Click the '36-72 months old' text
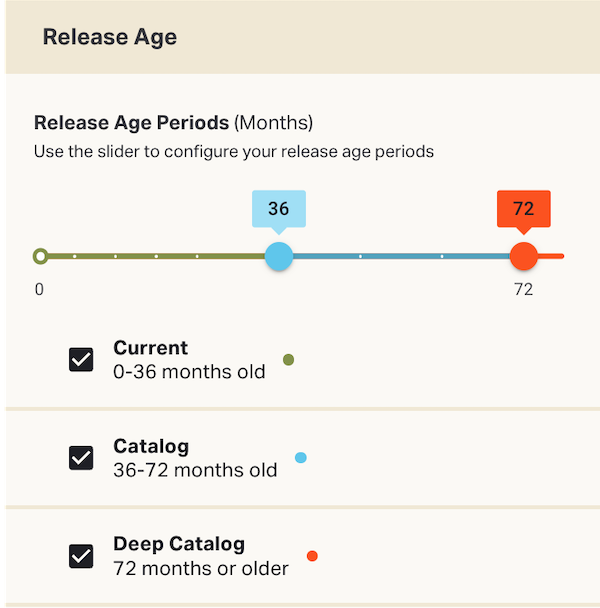This screenshot has width=600, height=608. (x=195, y=470)
